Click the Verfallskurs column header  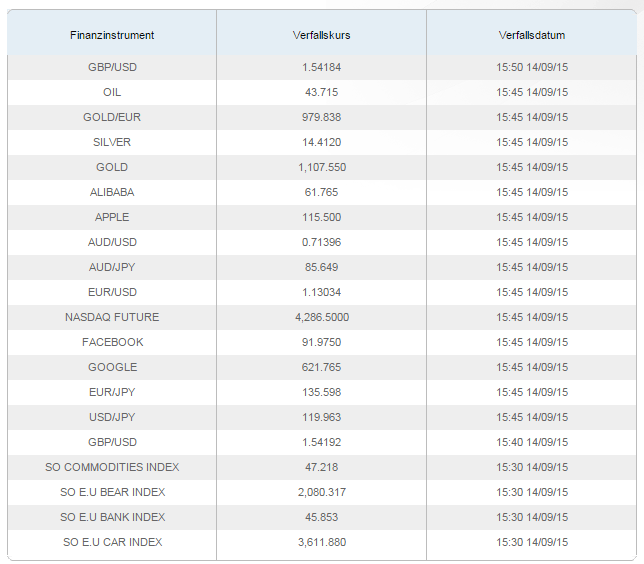point(321,35)
